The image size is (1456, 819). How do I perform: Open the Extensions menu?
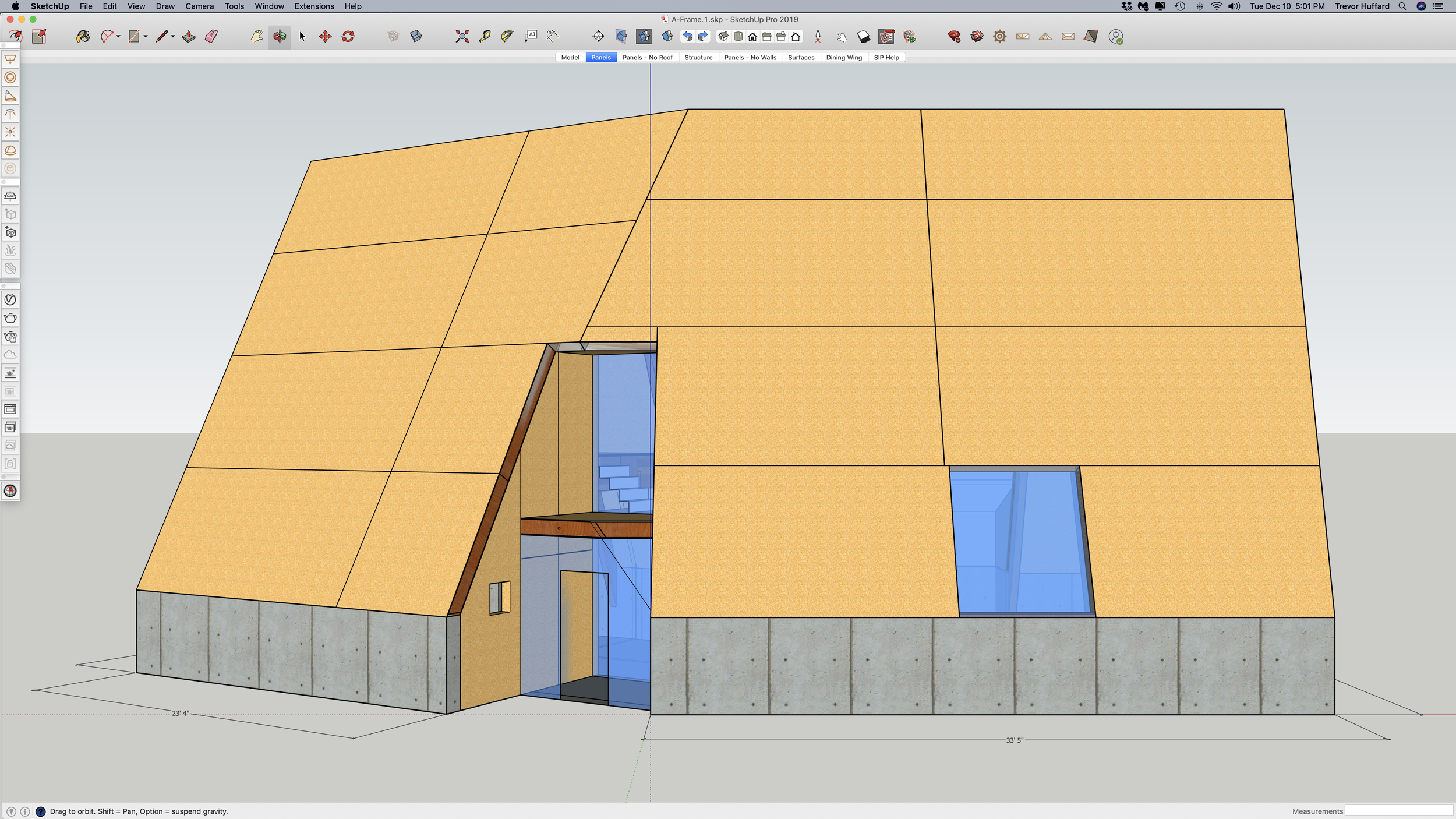[314, 6]
